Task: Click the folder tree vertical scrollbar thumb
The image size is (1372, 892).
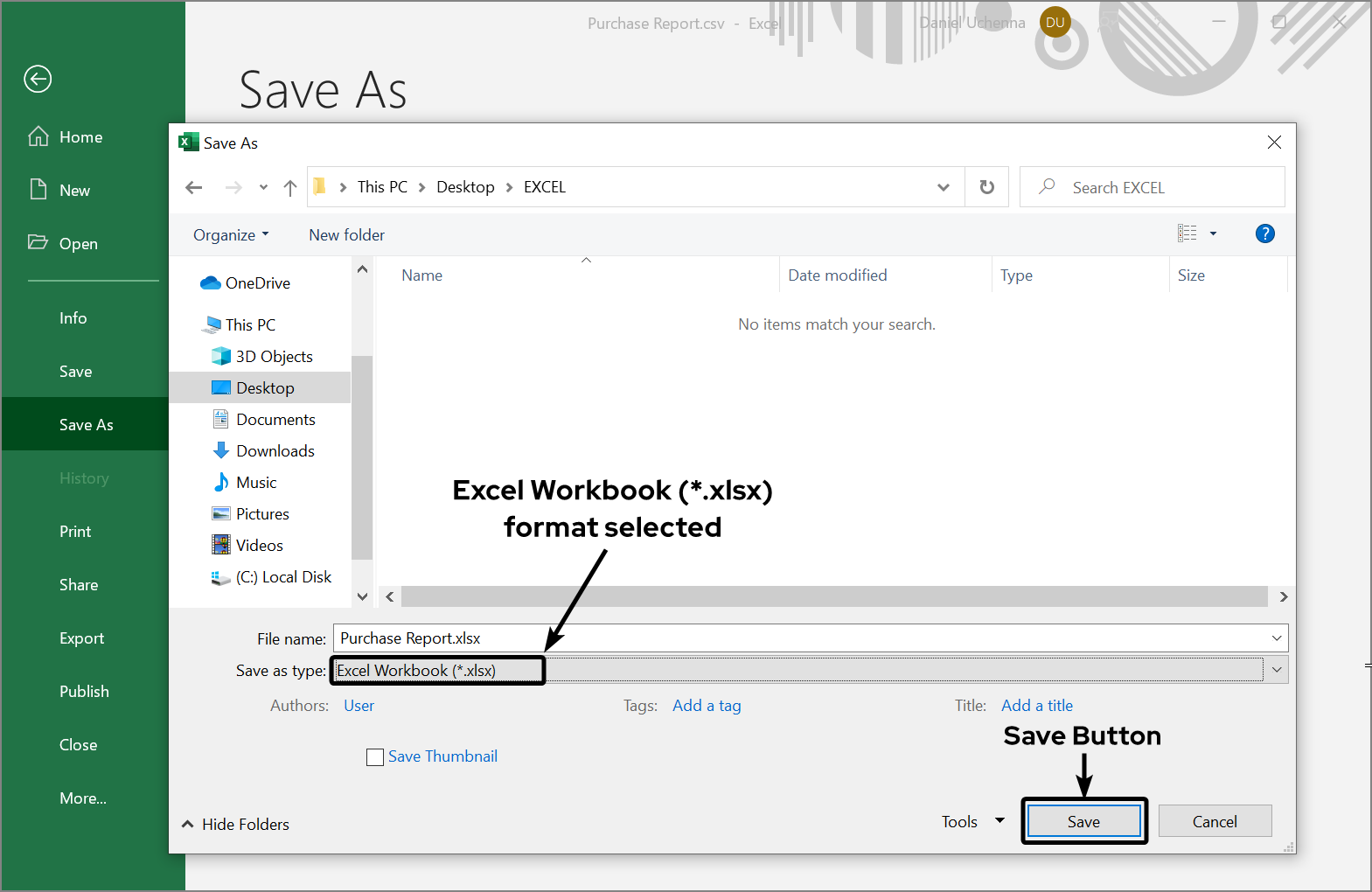Action: tap(361, 457)
